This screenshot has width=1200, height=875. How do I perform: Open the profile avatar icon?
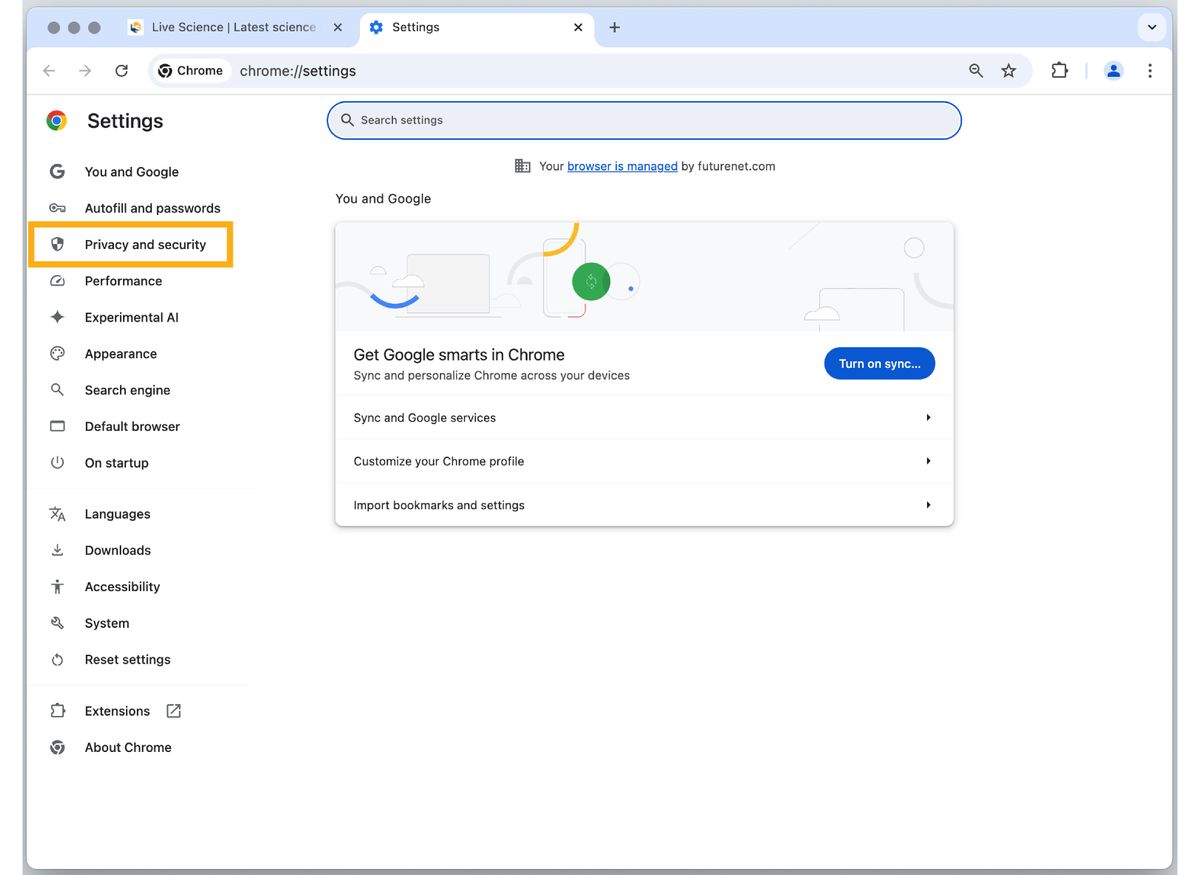point(1113,71)
